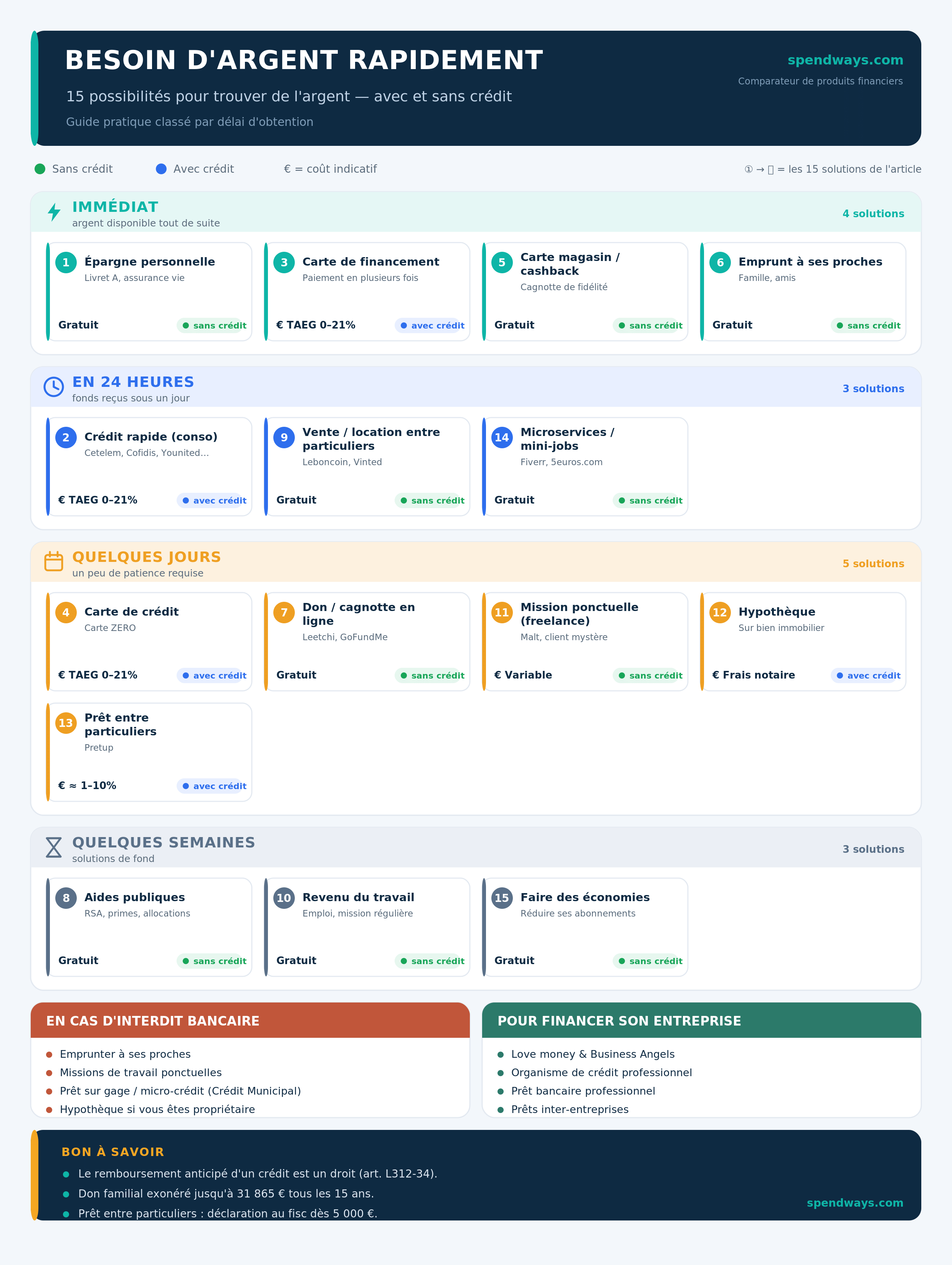Click 'Love money & Business Angels' list item
This screenshot has width=952, height=1265.
coord(593,1054)
